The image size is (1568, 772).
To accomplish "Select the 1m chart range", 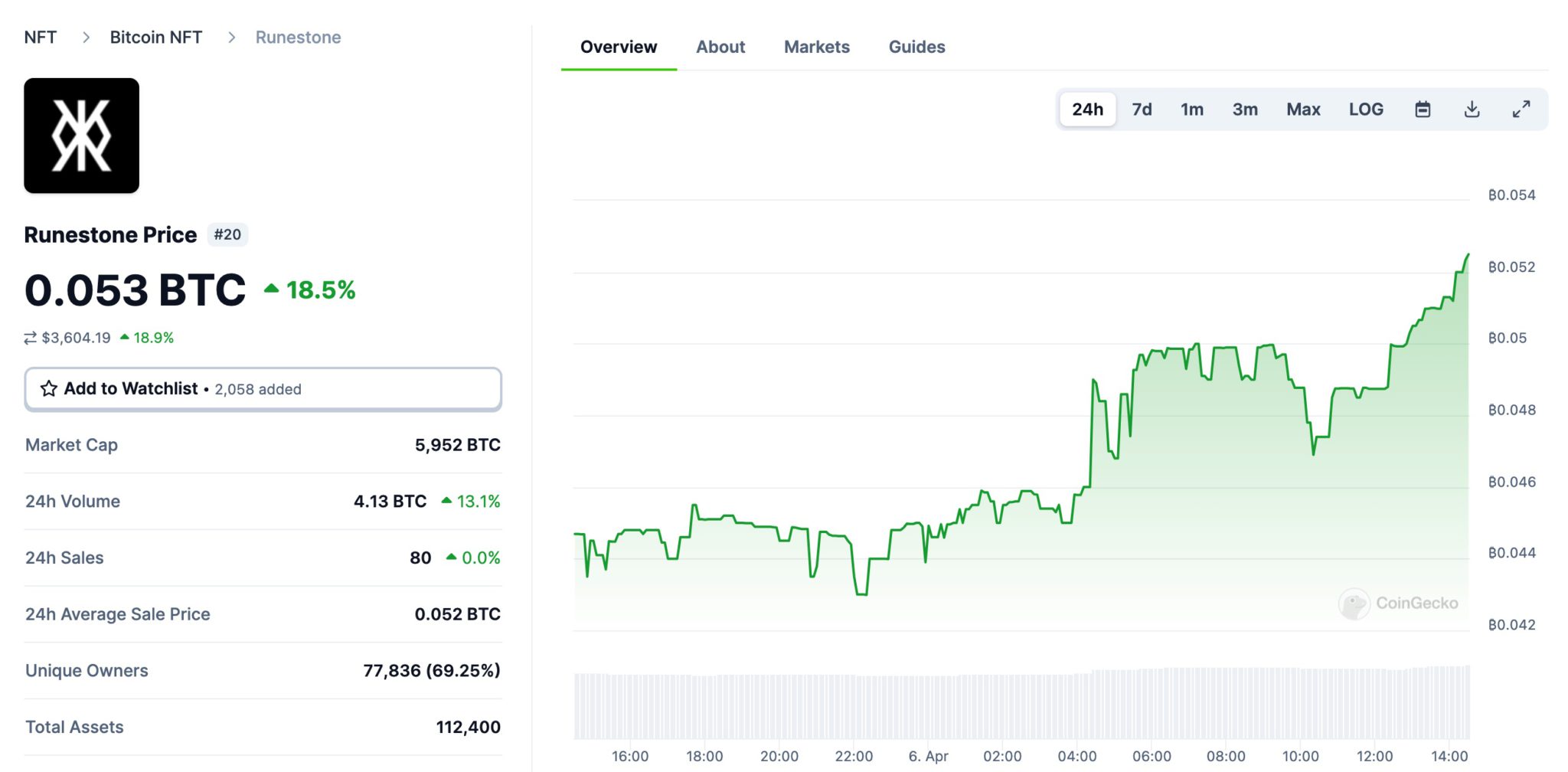I will tap(1191, 110).
